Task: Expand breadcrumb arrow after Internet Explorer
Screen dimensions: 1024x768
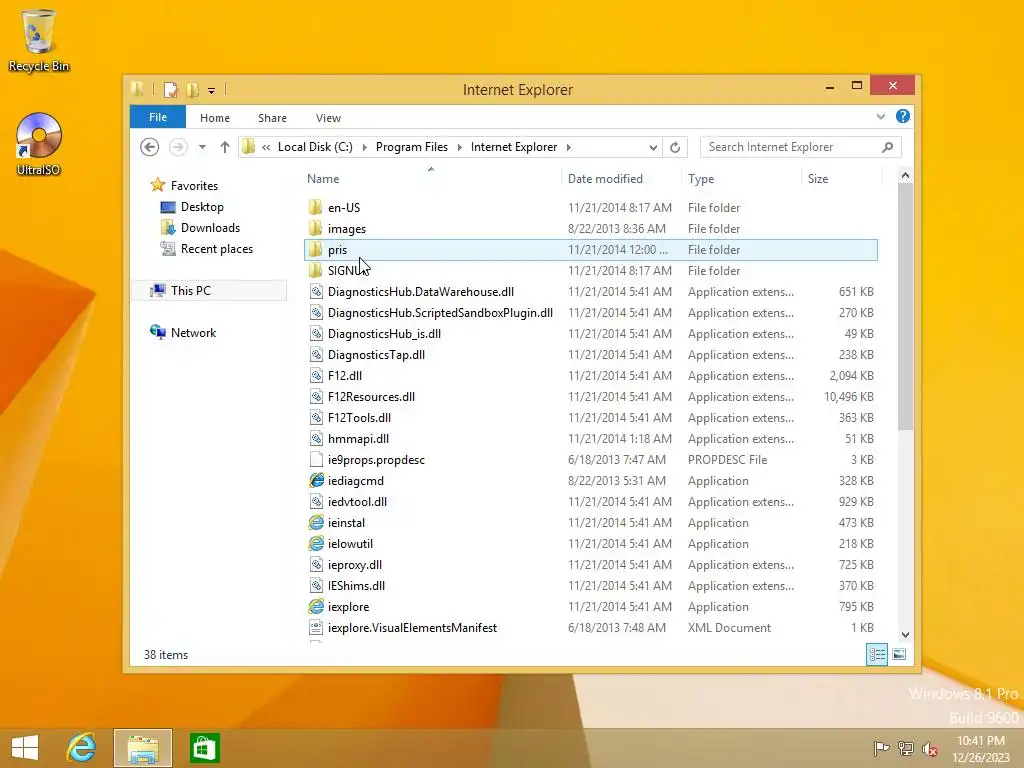Action: tap(569, 147)
